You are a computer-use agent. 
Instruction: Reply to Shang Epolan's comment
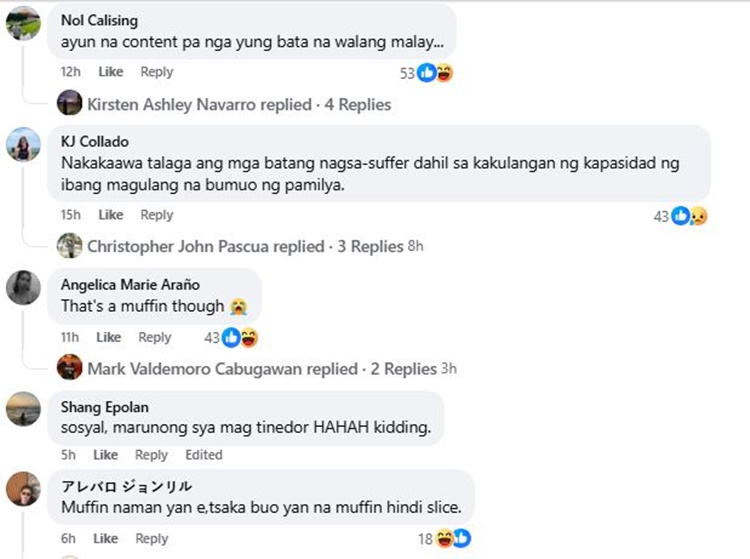tap(151, 455)
